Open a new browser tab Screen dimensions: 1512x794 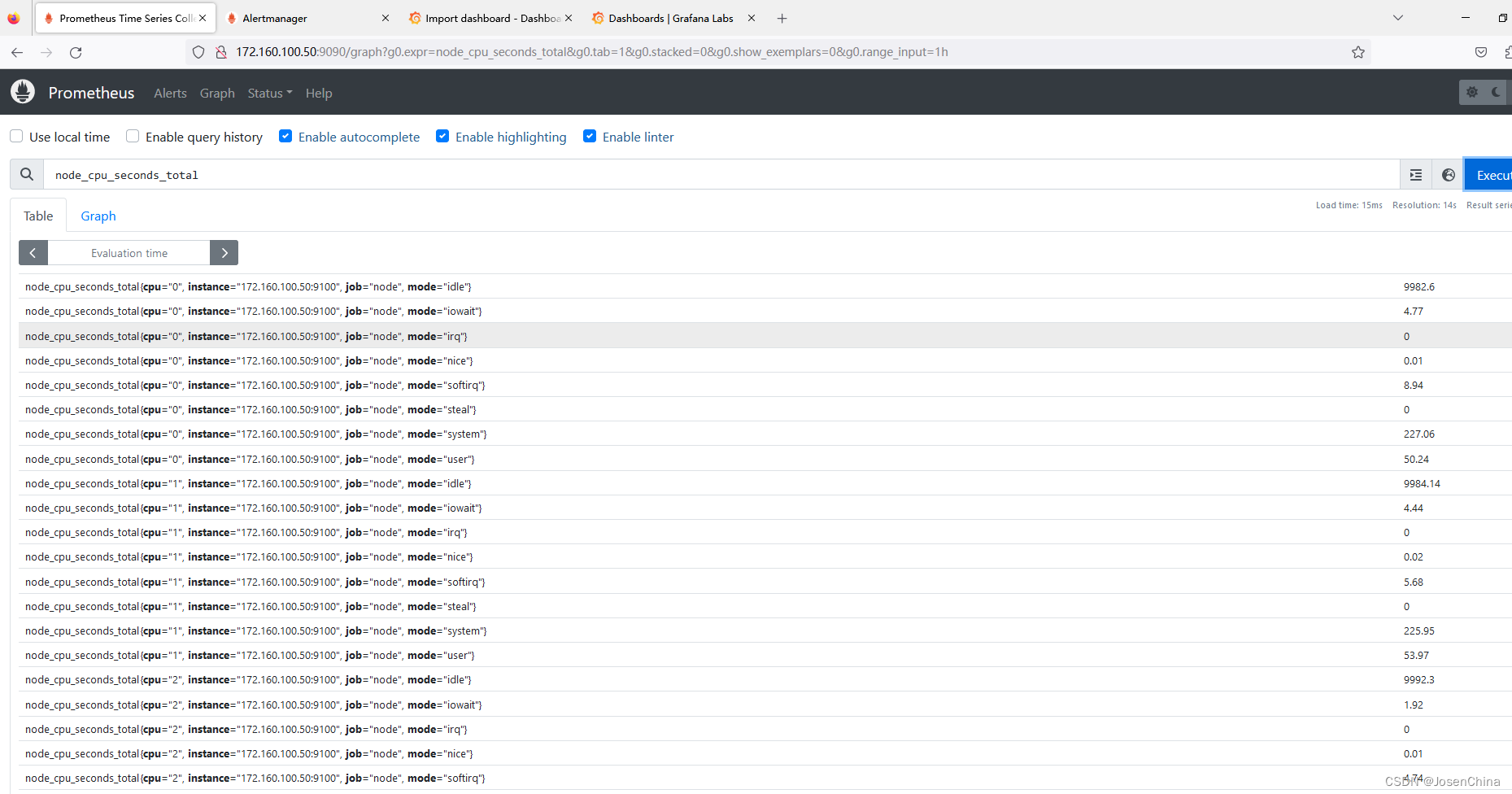[x=782, y=18]
